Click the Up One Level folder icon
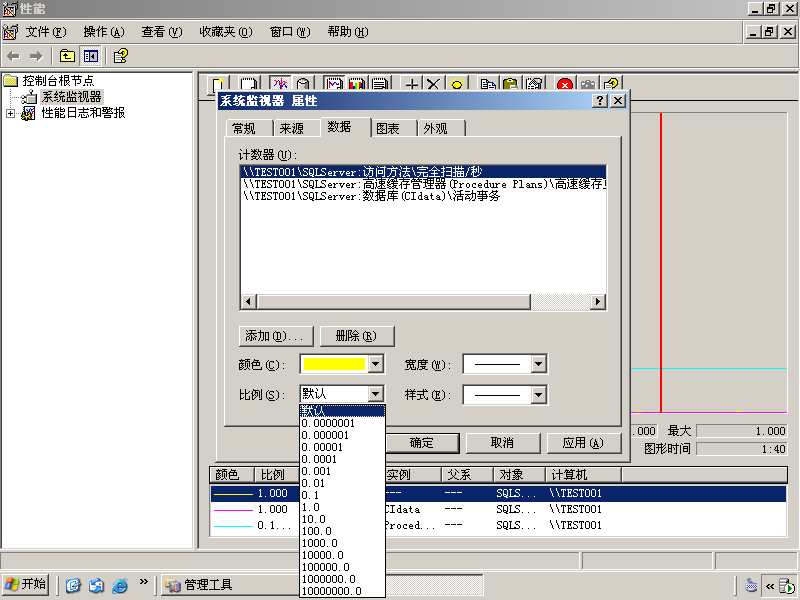 click(67, 56)
